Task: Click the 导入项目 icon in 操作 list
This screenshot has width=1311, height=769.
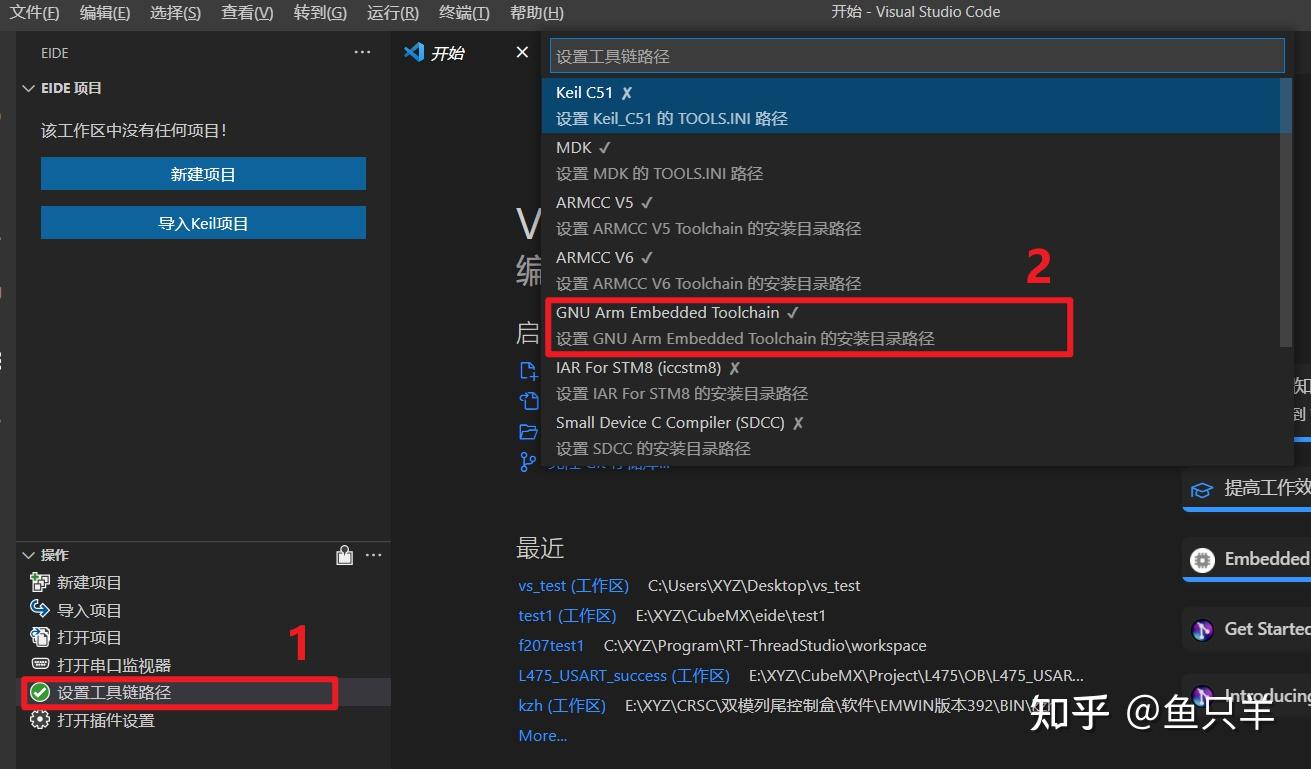Action: click(x=39, y=609)
